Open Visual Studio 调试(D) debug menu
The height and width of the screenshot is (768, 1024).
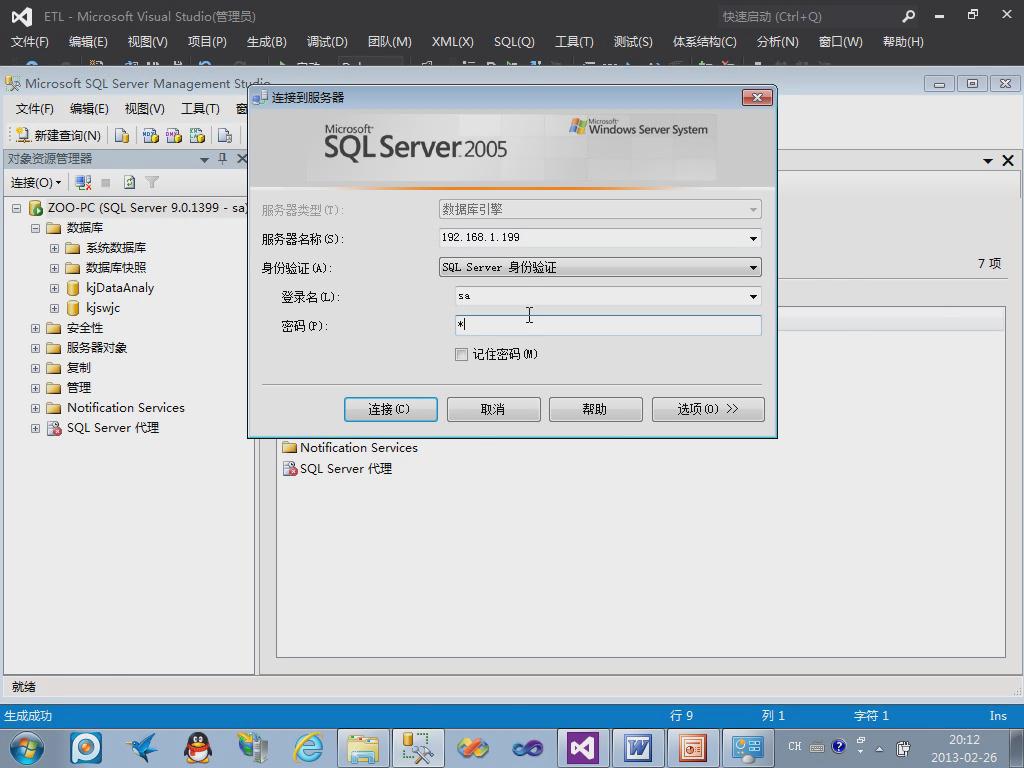327,42
